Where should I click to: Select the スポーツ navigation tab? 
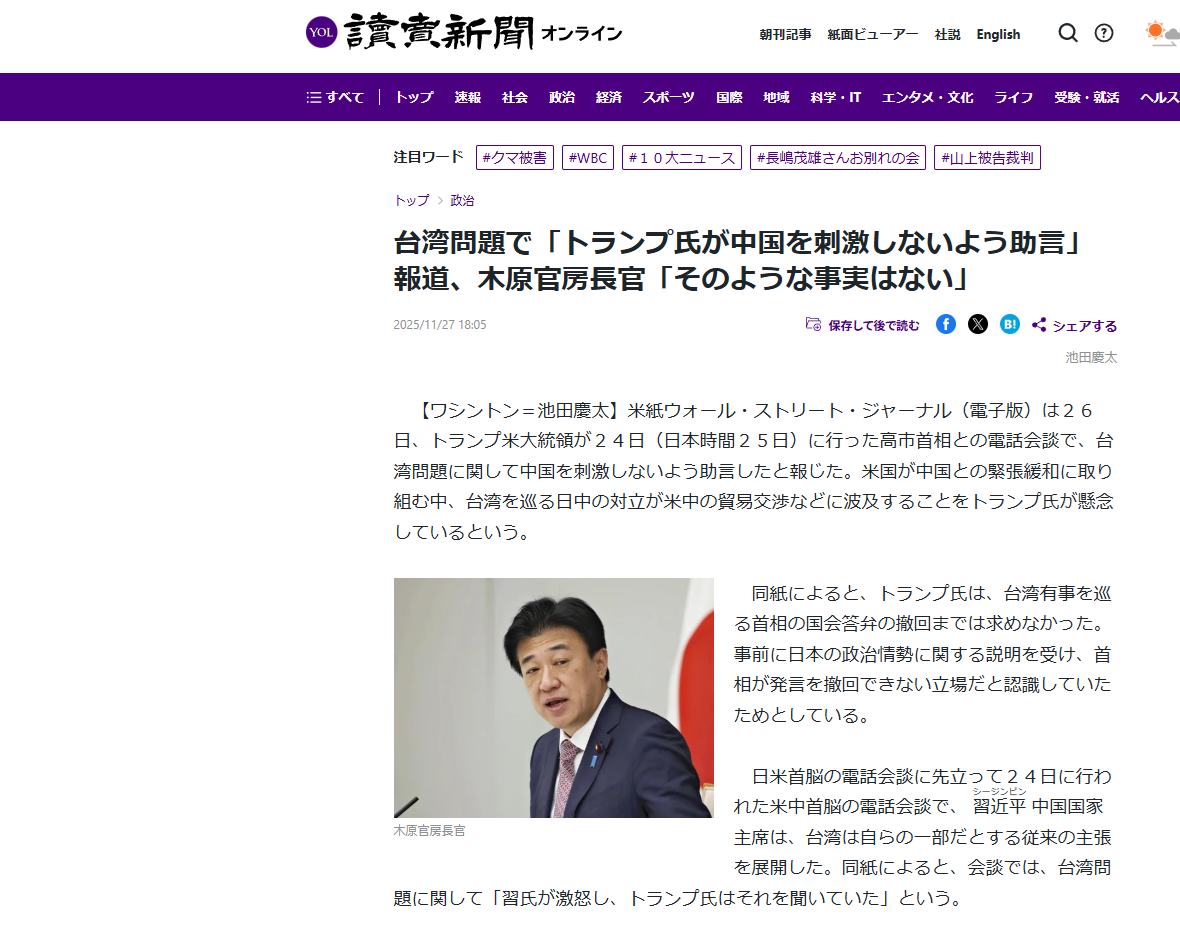[x=668, y=97]
